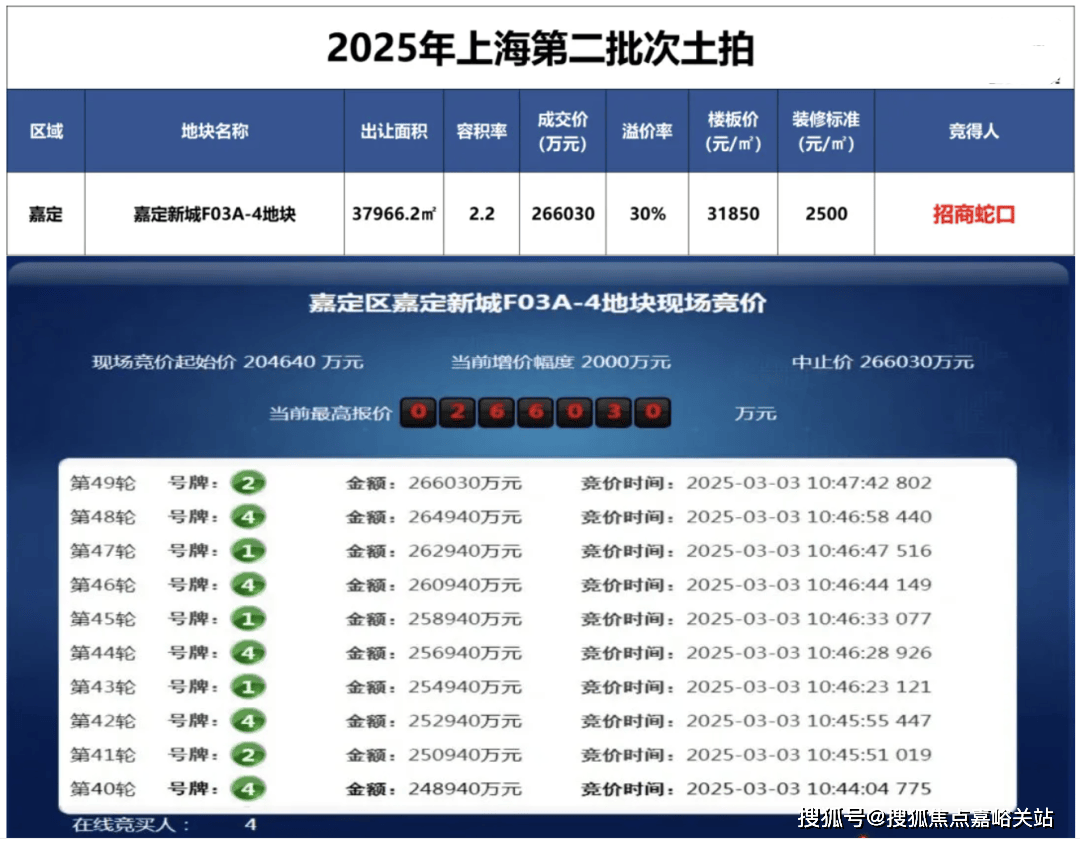The width and height of the screenshot is (1080, 842).
Task: Select the paddle badge in round 47
Action: point(247,552)
